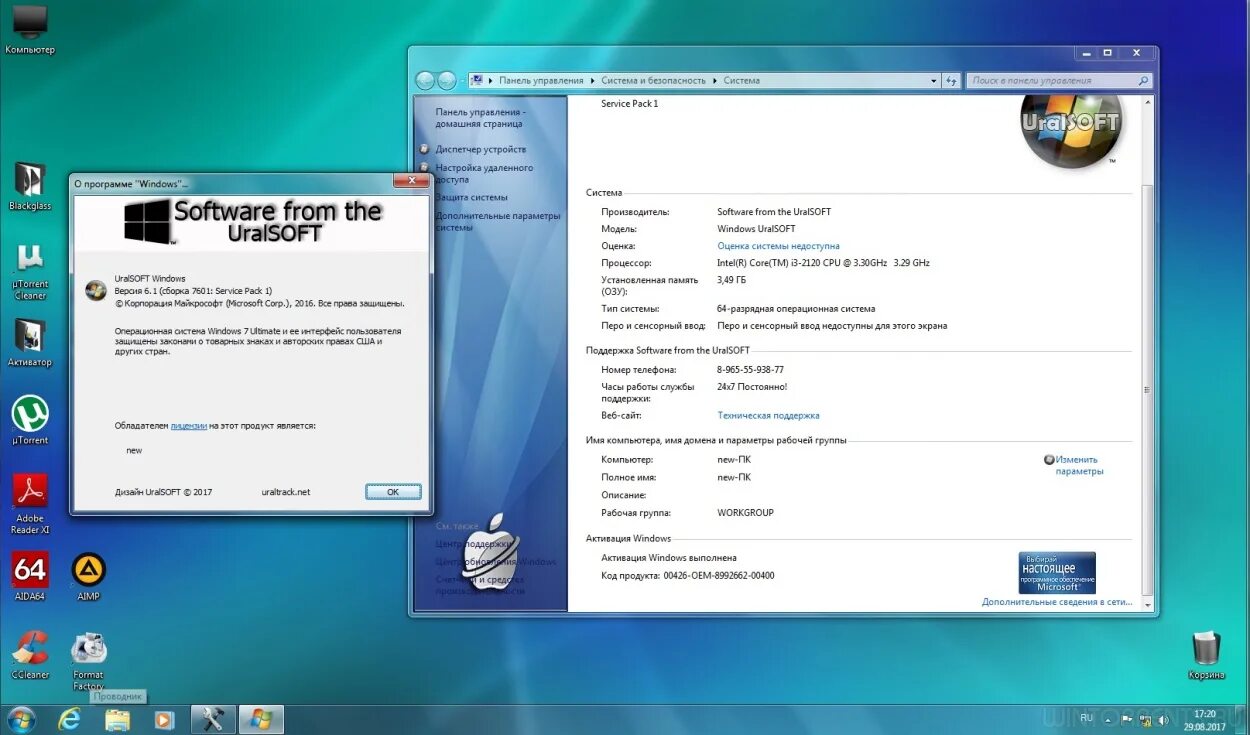
Task: Go to Панель управления breadcrumb
Action: click(x=541, y=81)
